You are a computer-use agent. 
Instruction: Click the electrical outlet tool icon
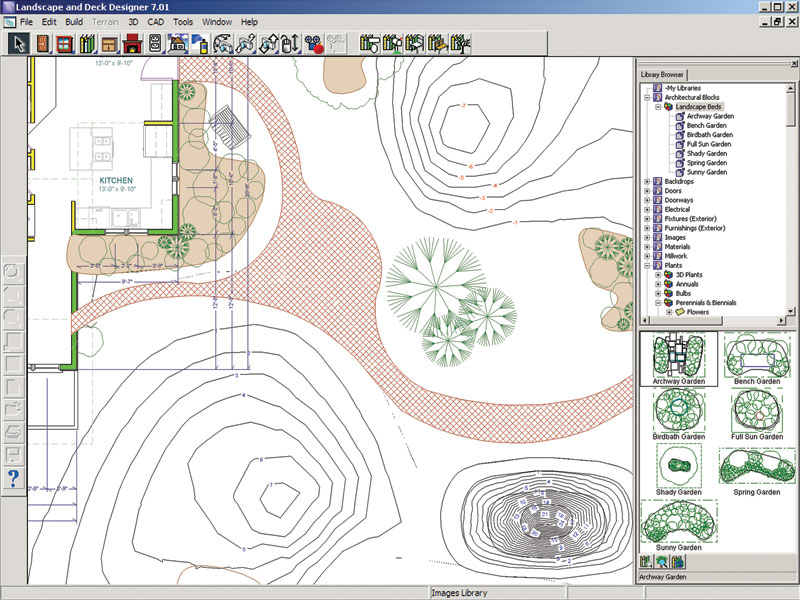155,44
